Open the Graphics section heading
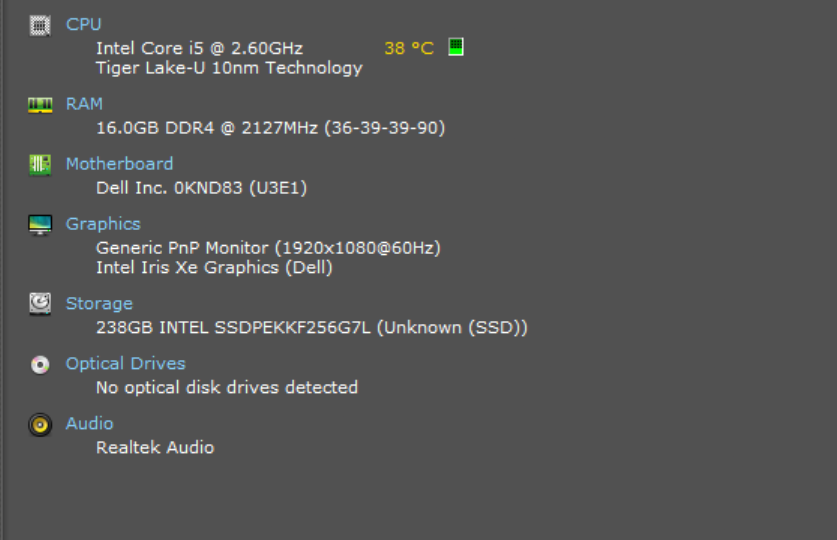 [x=103, y=224]
